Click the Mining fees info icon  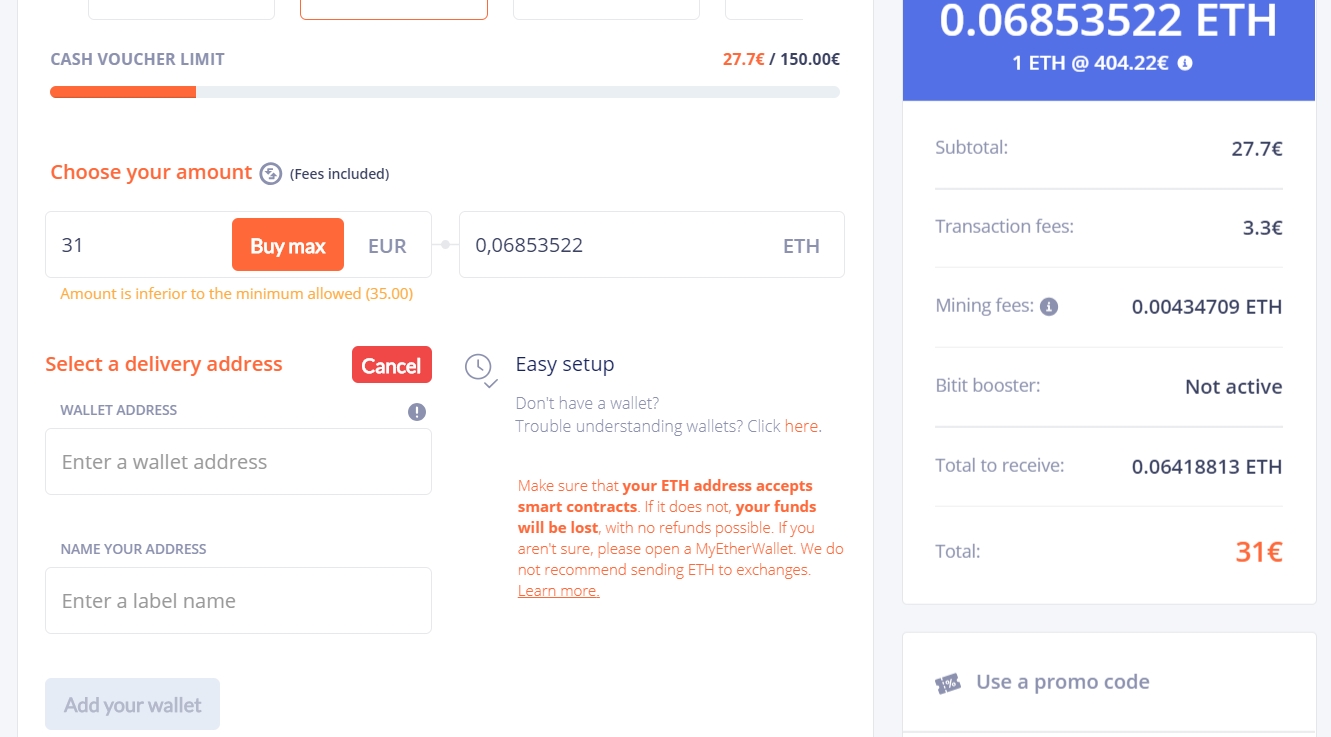coord(1049,307)
